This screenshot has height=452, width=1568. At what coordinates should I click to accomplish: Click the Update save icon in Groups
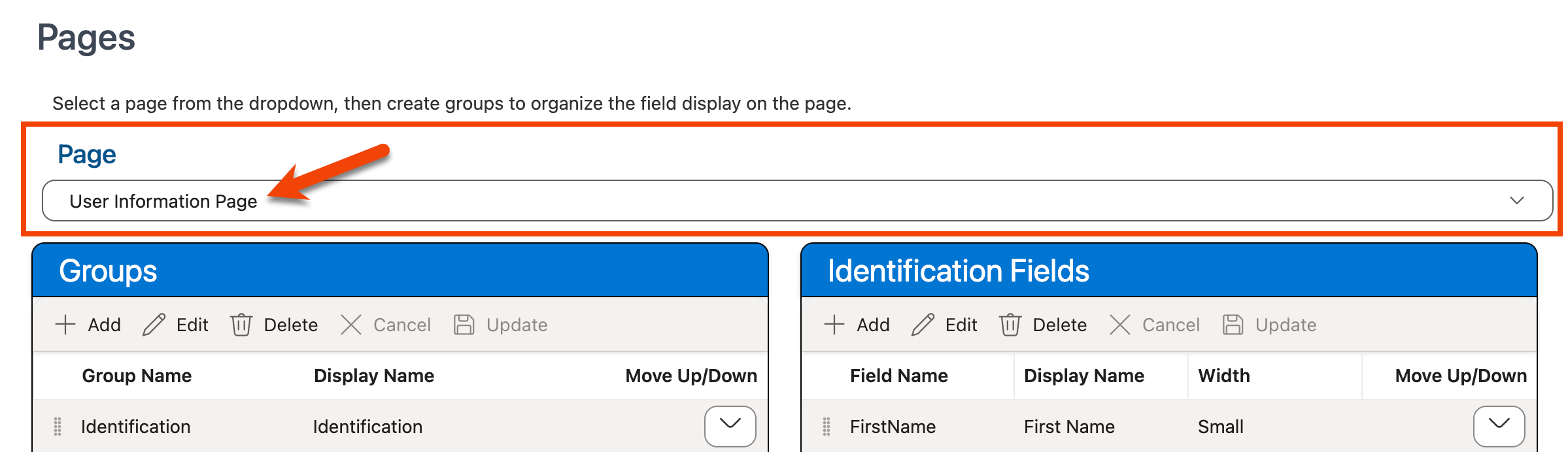[x=464, y=325]
